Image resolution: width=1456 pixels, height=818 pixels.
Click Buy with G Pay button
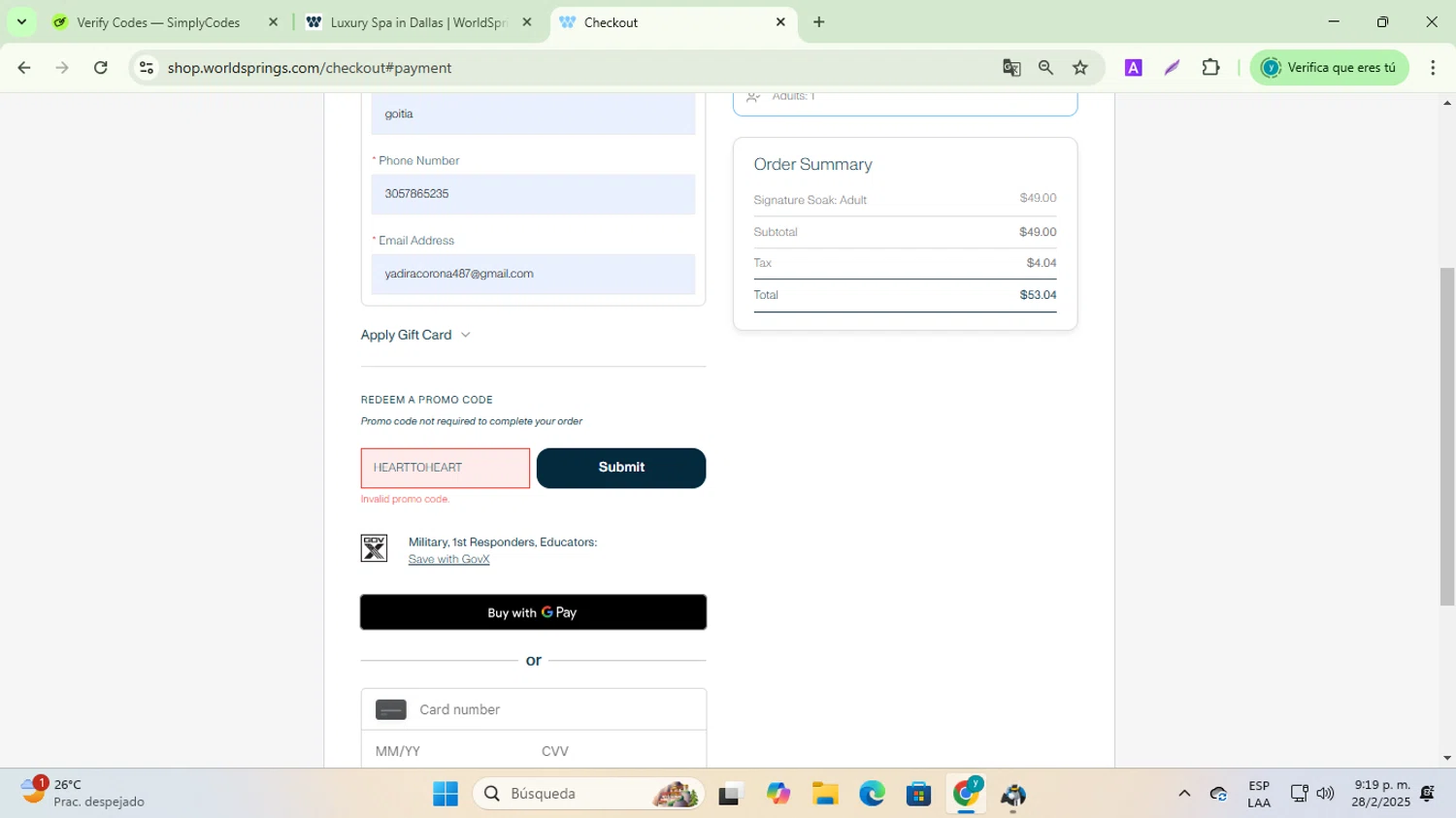(x=533, y=612)
